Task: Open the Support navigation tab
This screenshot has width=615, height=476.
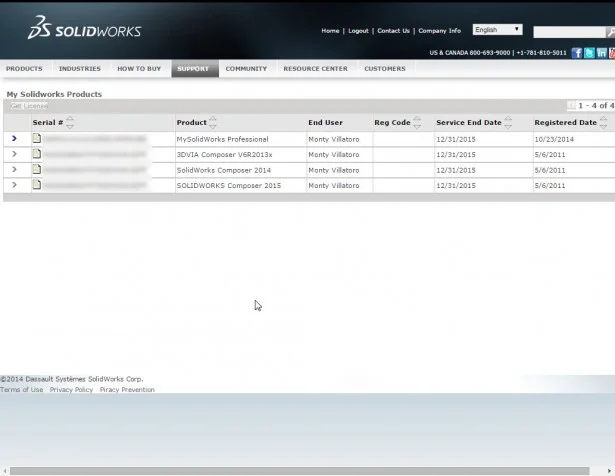Action: coord(193,69)
